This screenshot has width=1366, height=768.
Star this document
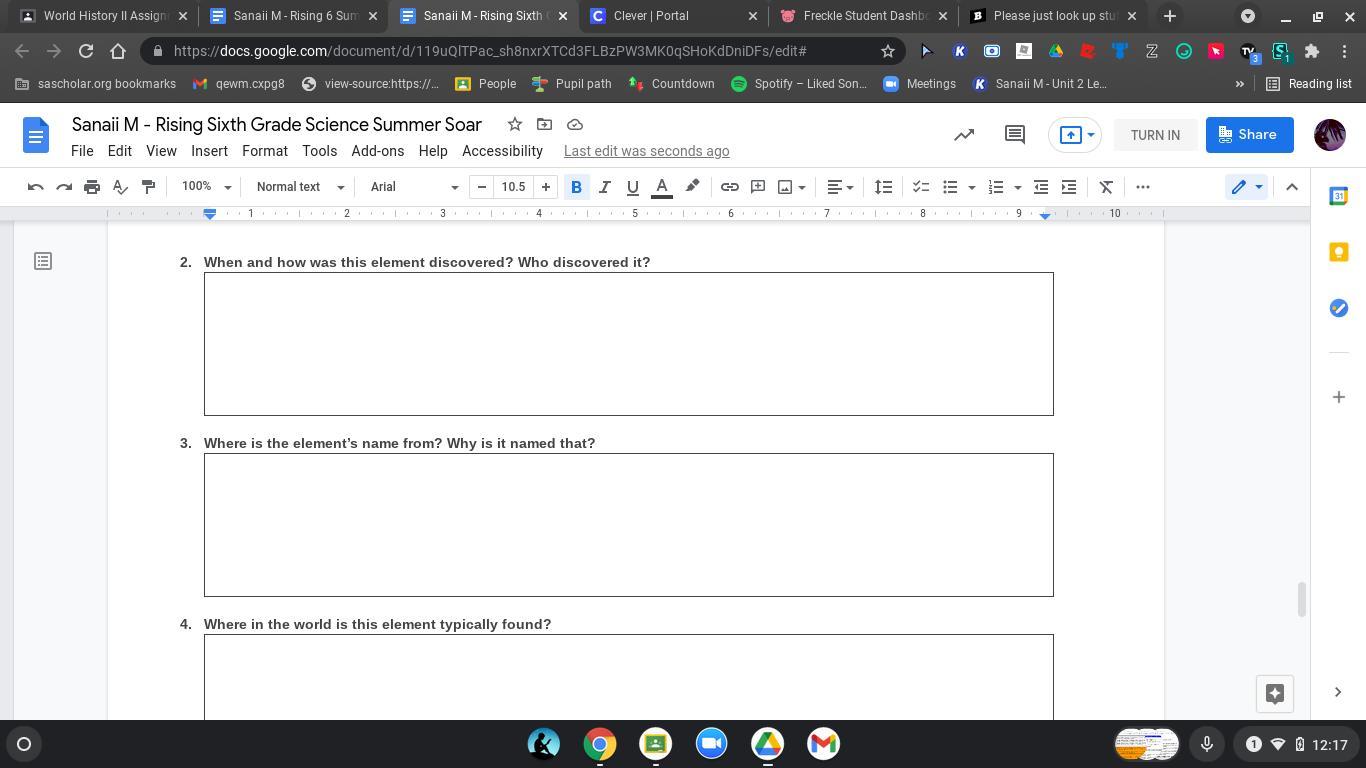(x=514, y=124)
